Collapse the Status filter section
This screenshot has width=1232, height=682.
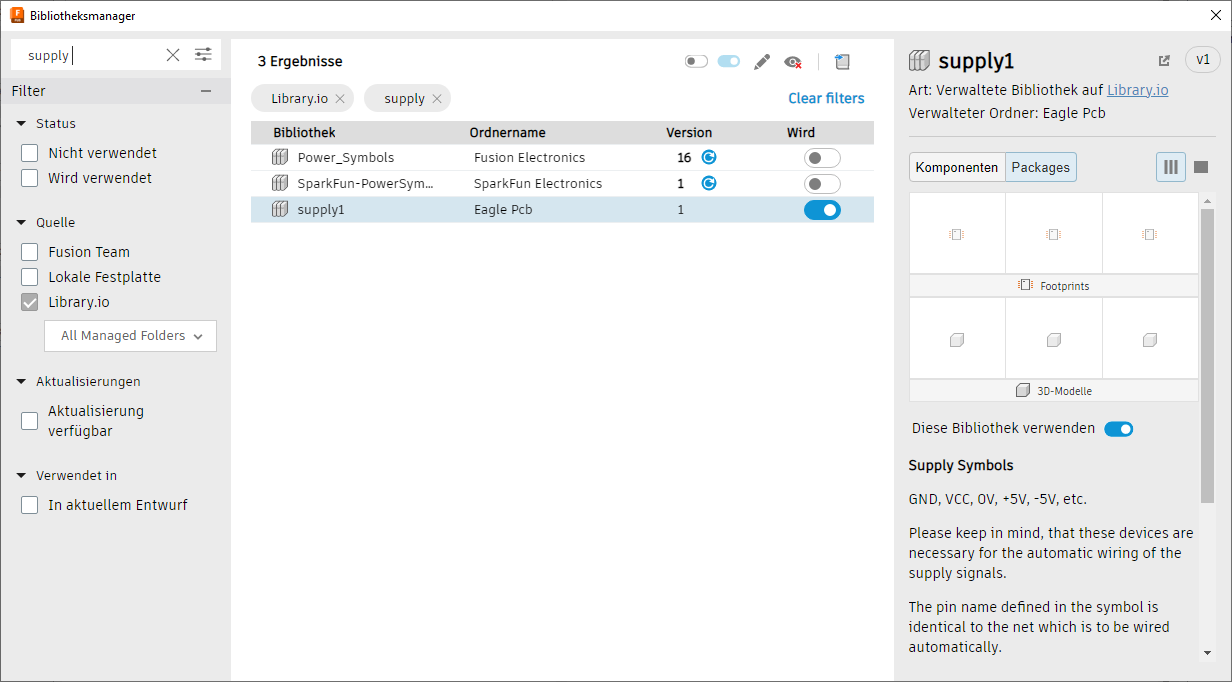tap(22, 123)
